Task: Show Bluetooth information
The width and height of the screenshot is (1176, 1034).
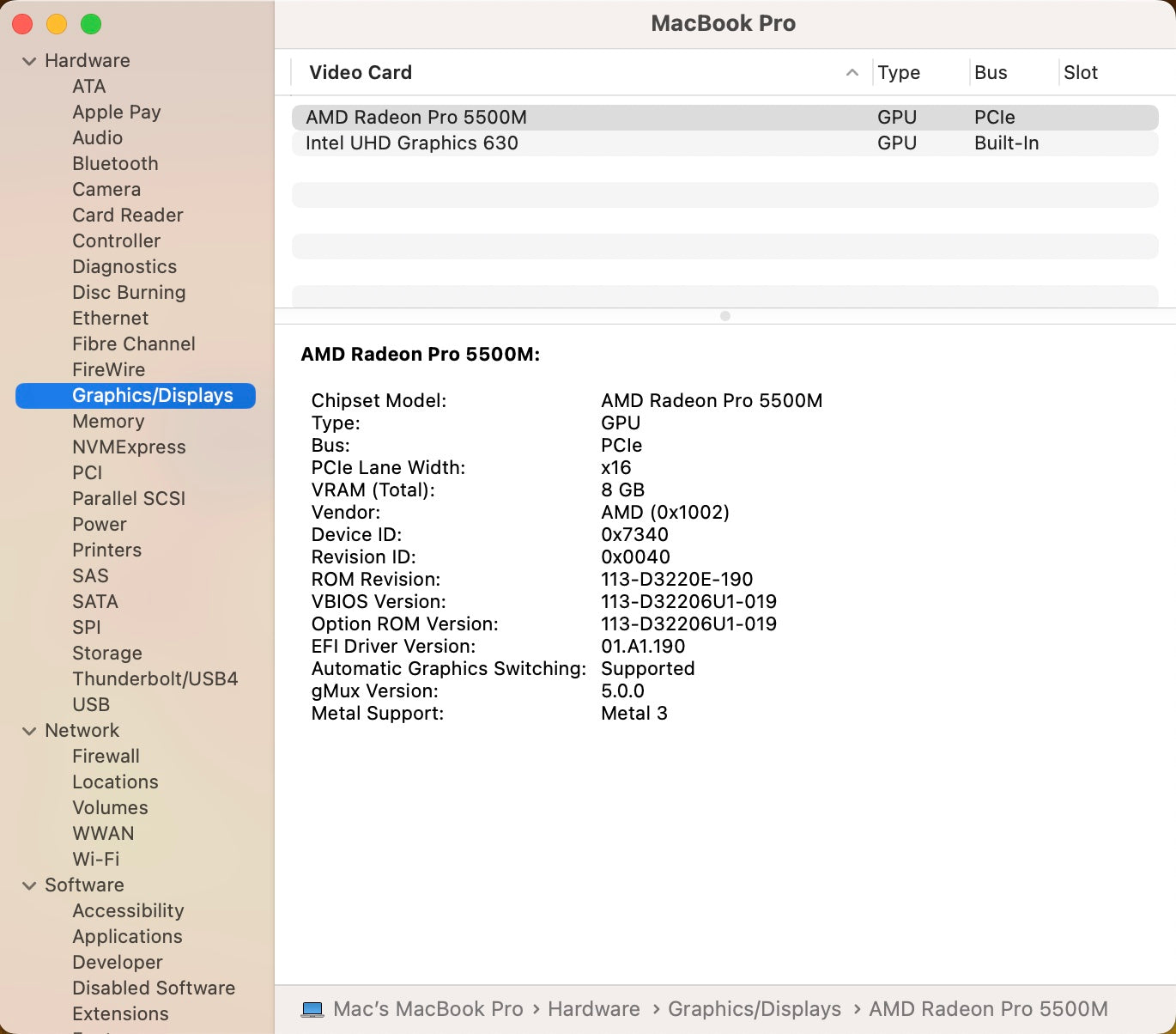Action: (115, 164)
